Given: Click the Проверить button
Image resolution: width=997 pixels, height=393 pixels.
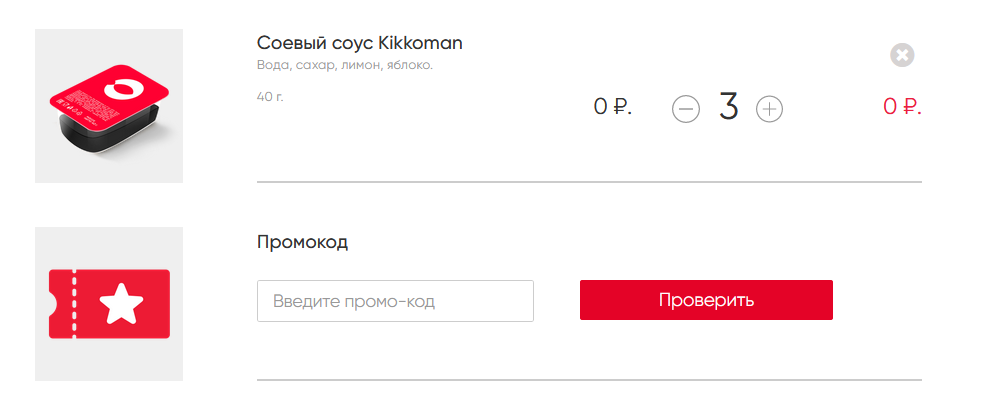Looking at the screenshot, I should tap(706, 300).
